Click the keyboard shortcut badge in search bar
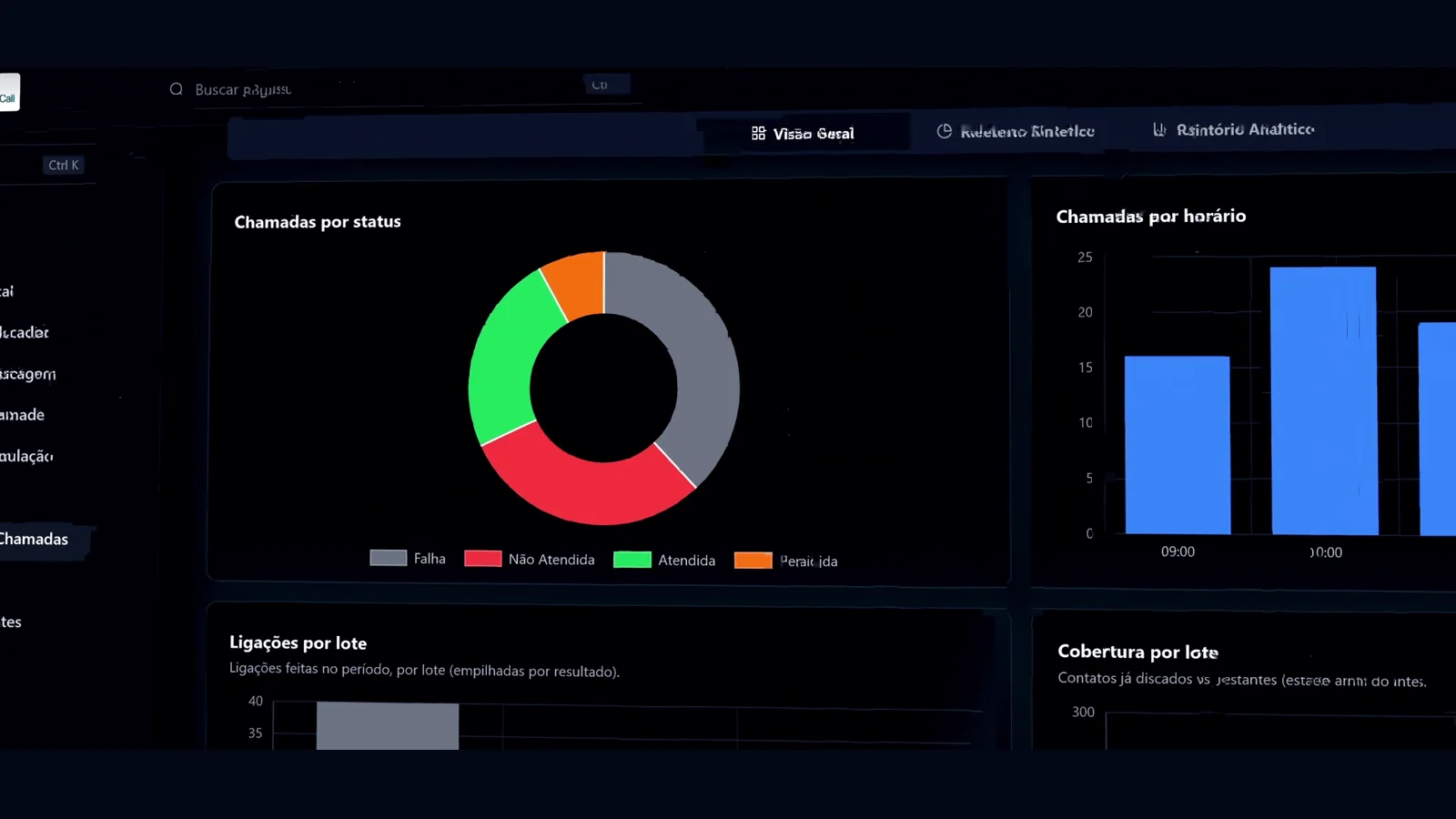 pyautogui.click(x=606, y=85)
